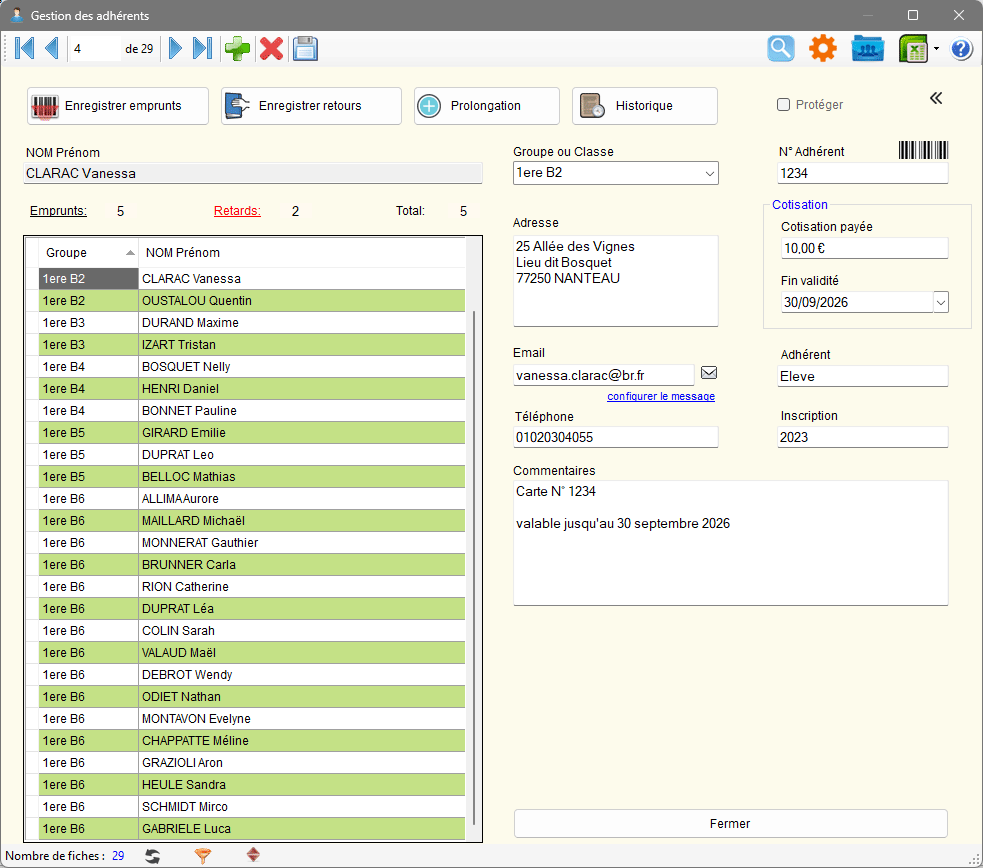Add a new member with green plus
983x868 pixels.
click(x=237, y=48)
